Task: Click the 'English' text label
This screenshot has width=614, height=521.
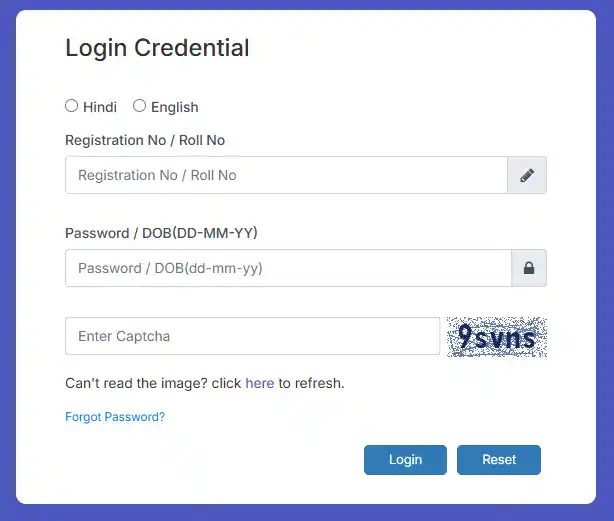Action: point(175,107)
